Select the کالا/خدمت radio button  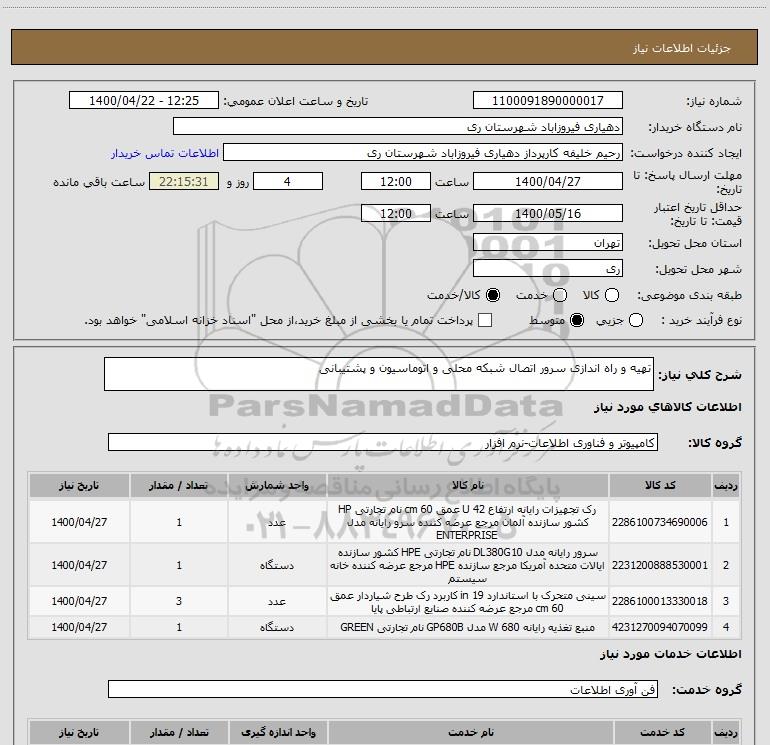point(493,295)
